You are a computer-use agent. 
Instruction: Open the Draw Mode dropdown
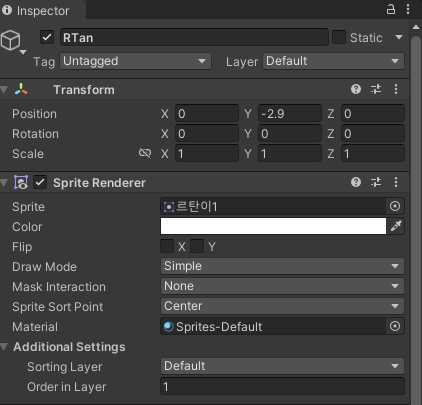click(x=282, y=266)
